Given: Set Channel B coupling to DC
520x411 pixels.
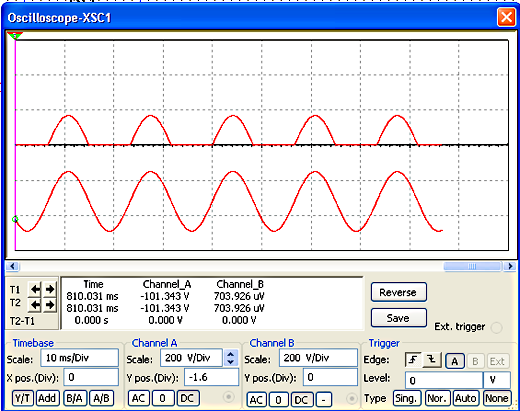Looking at the screenshot, I should [x=302, y=400].
